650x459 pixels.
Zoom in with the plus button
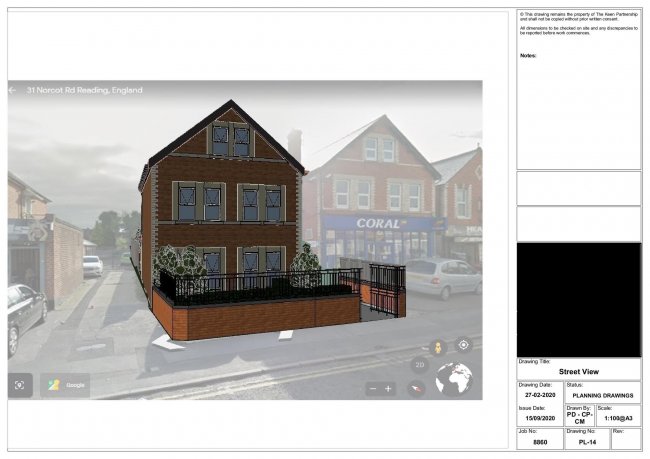[389, 388]
